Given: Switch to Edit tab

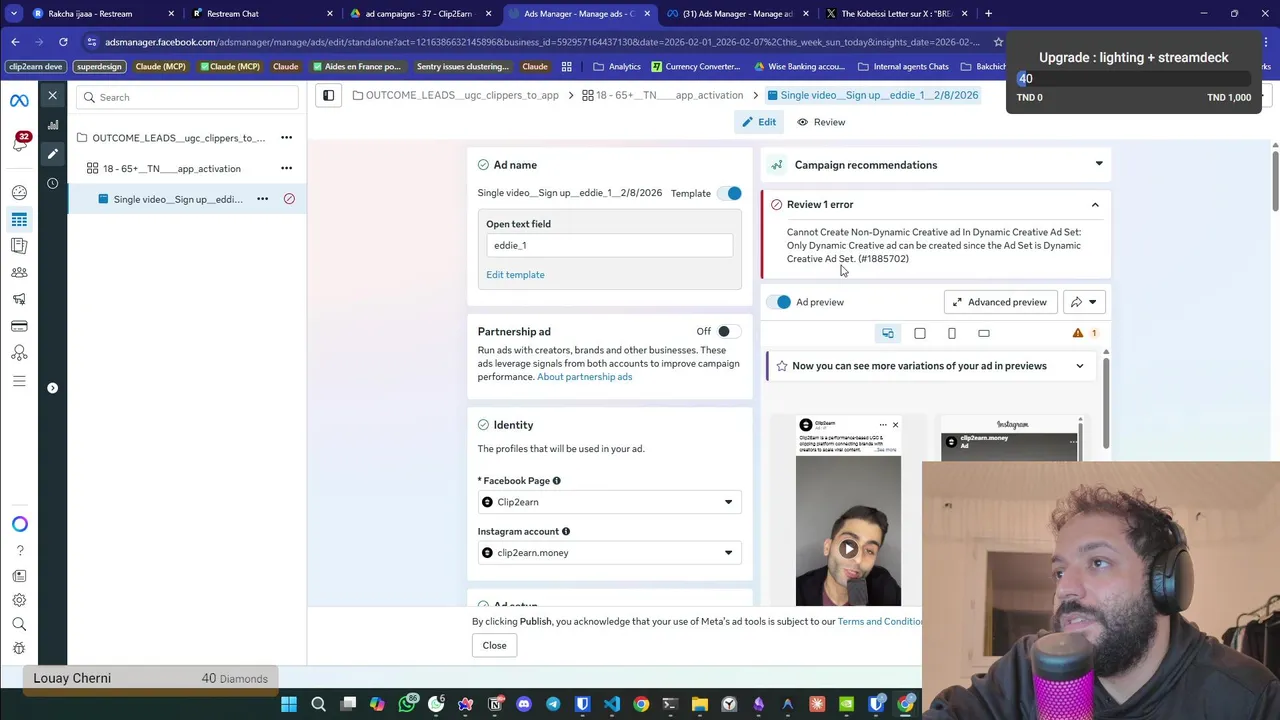Looking at the screenshot, I should 758,122.
